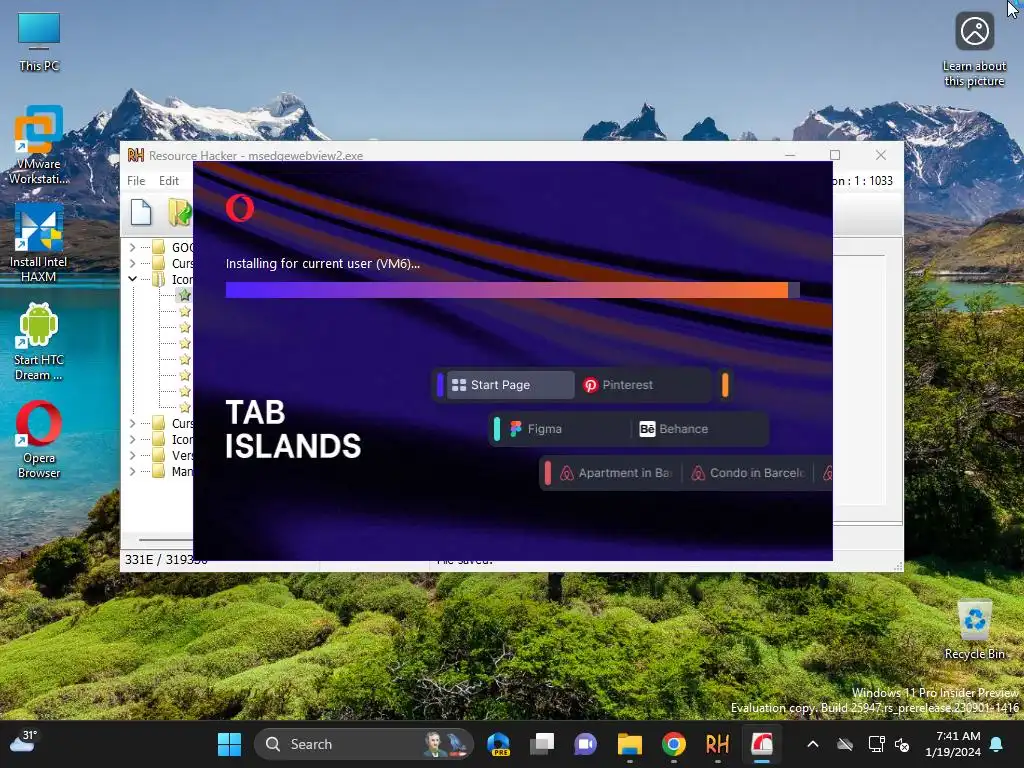Select the highlighted star resource item
This screenshot has width=1024, height=768.
pos(185,295)
